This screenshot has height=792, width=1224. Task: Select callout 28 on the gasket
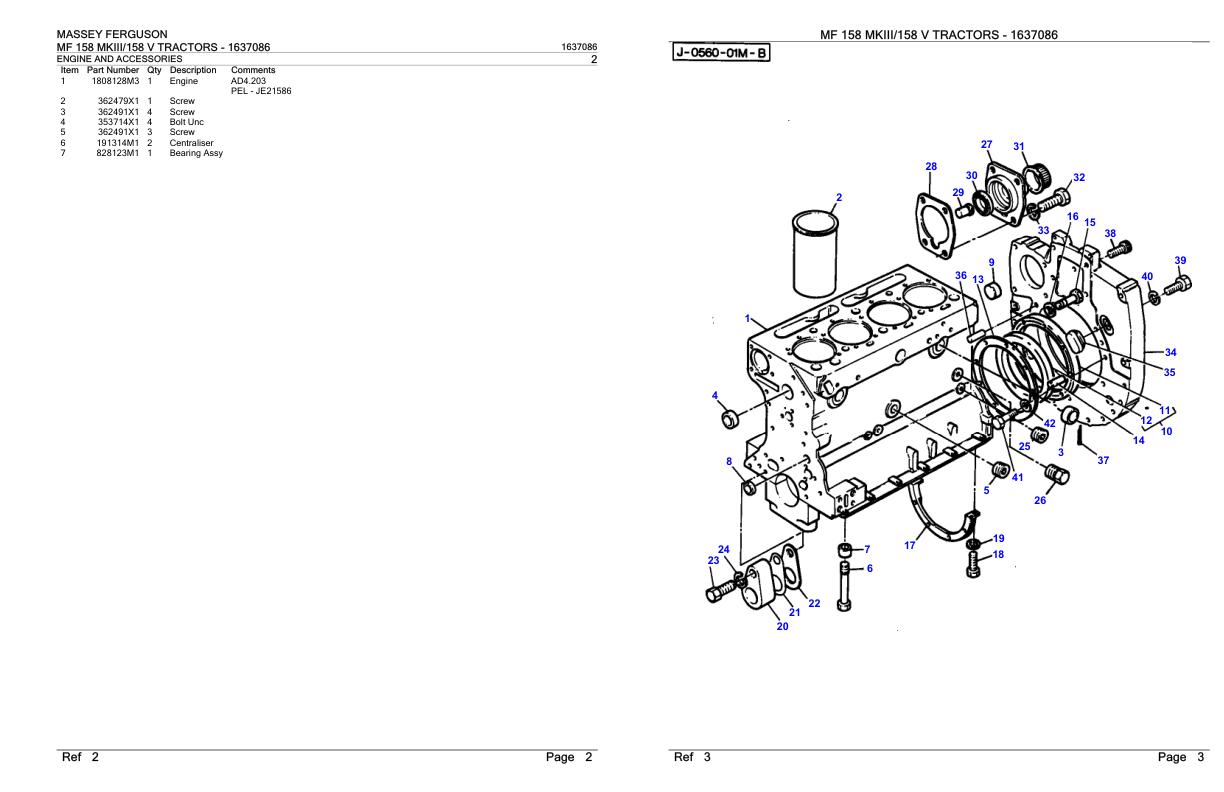(x=931, y=166)
